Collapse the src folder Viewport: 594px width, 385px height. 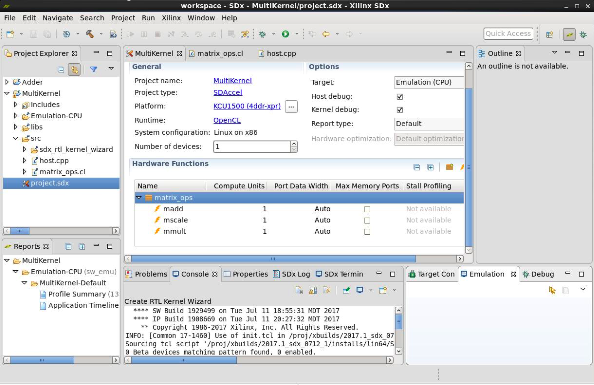click(16, 138)
